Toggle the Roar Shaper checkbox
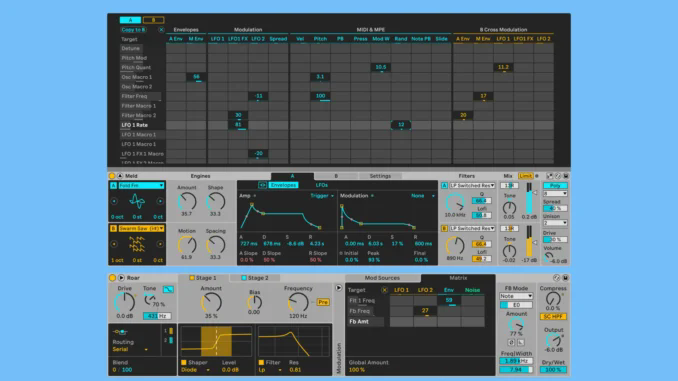Screen dimensions: 678x381 (x=184, y=362)
